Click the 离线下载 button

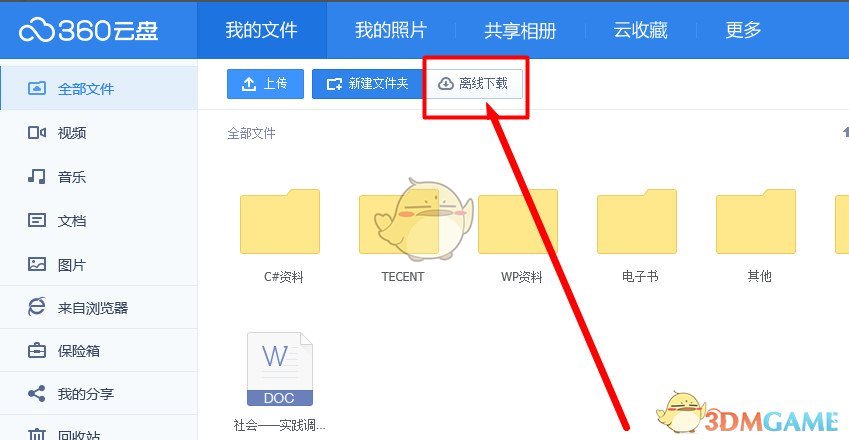tap(475, 84)
